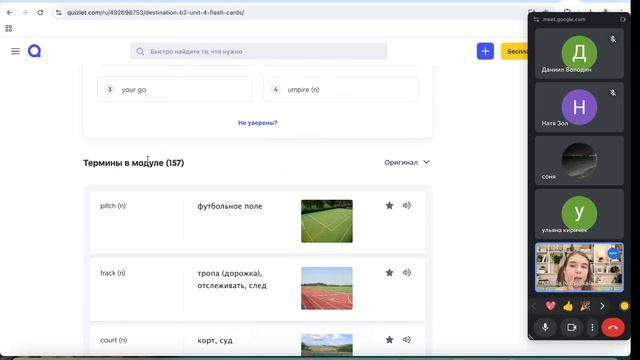Image resolution: width=640 pixels, height=360 pixels.
Task: Select соня participant tile
Action: point(579,160)
